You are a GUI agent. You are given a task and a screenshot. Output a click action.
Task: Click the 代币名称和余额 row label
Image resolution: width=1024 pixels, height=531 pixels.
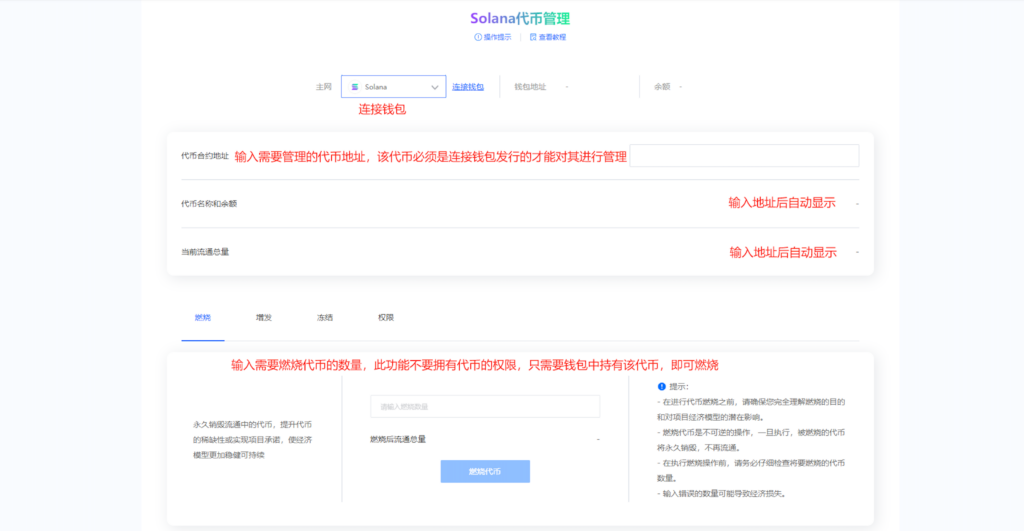(209, 204)
